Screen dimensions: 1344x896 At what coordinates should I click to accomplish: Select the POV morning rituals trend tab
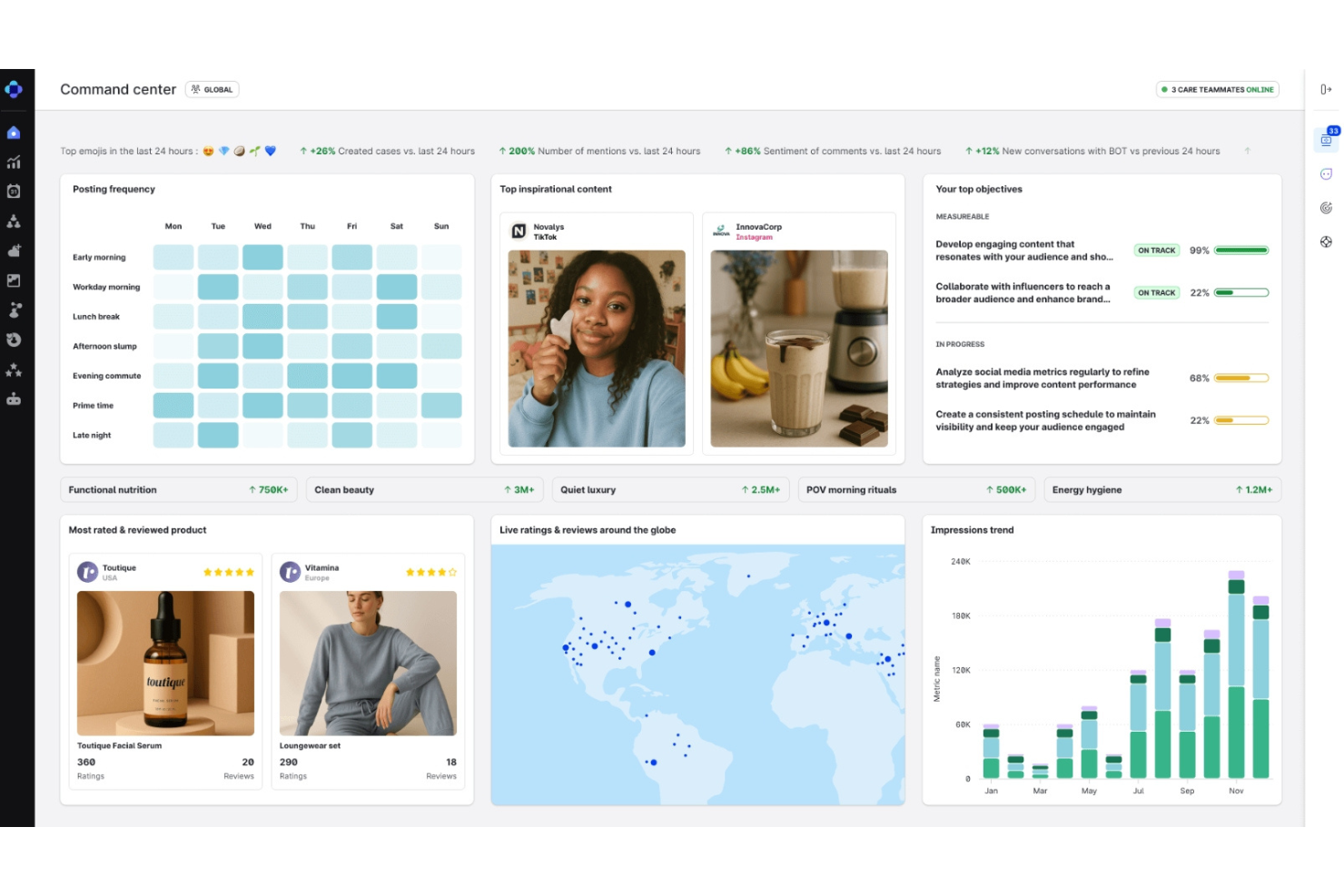point(916,489)
